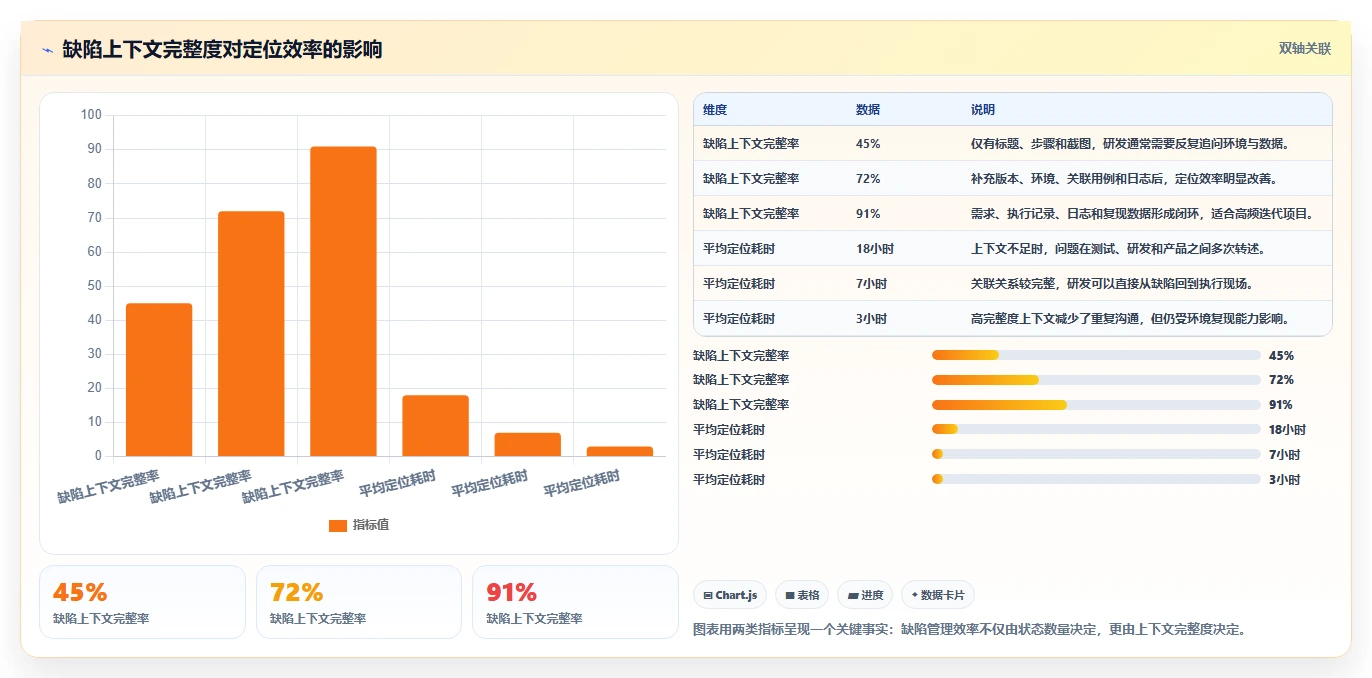
Task: Click the 0 label on y-axis
Action: [98, 456]
